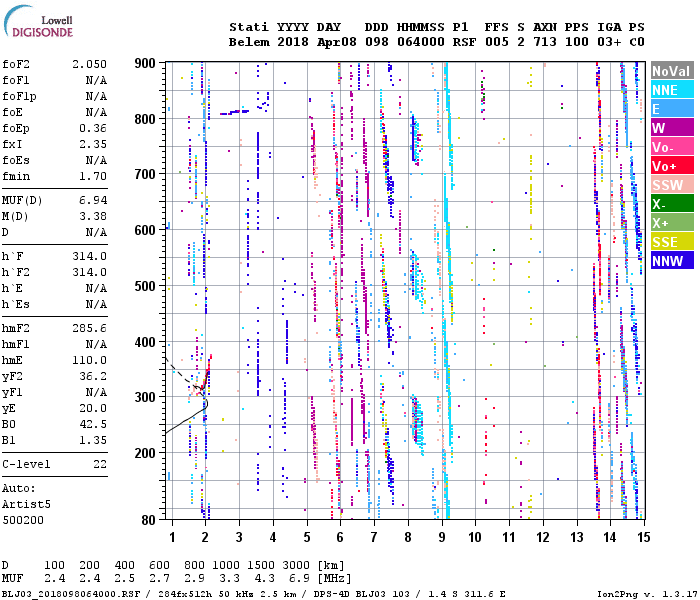The image size is (700, 600).
Task: Select the NoVal legend swatch
Action: 672,71
